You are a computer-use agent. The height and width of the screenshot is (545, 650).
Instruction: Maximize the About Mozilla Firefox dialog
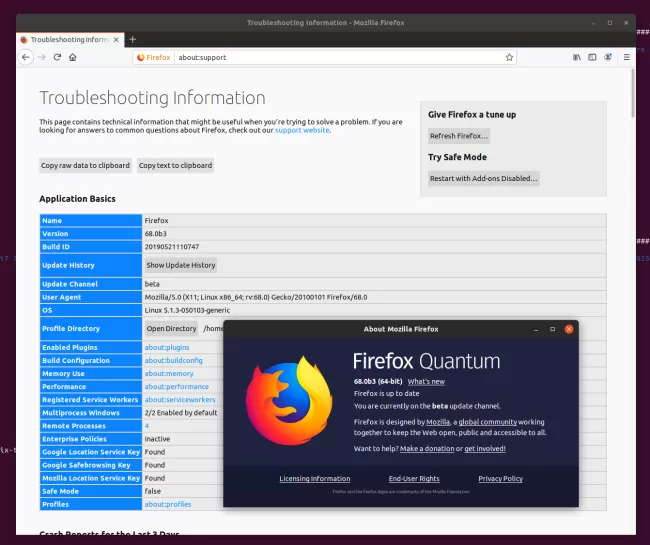552,329
